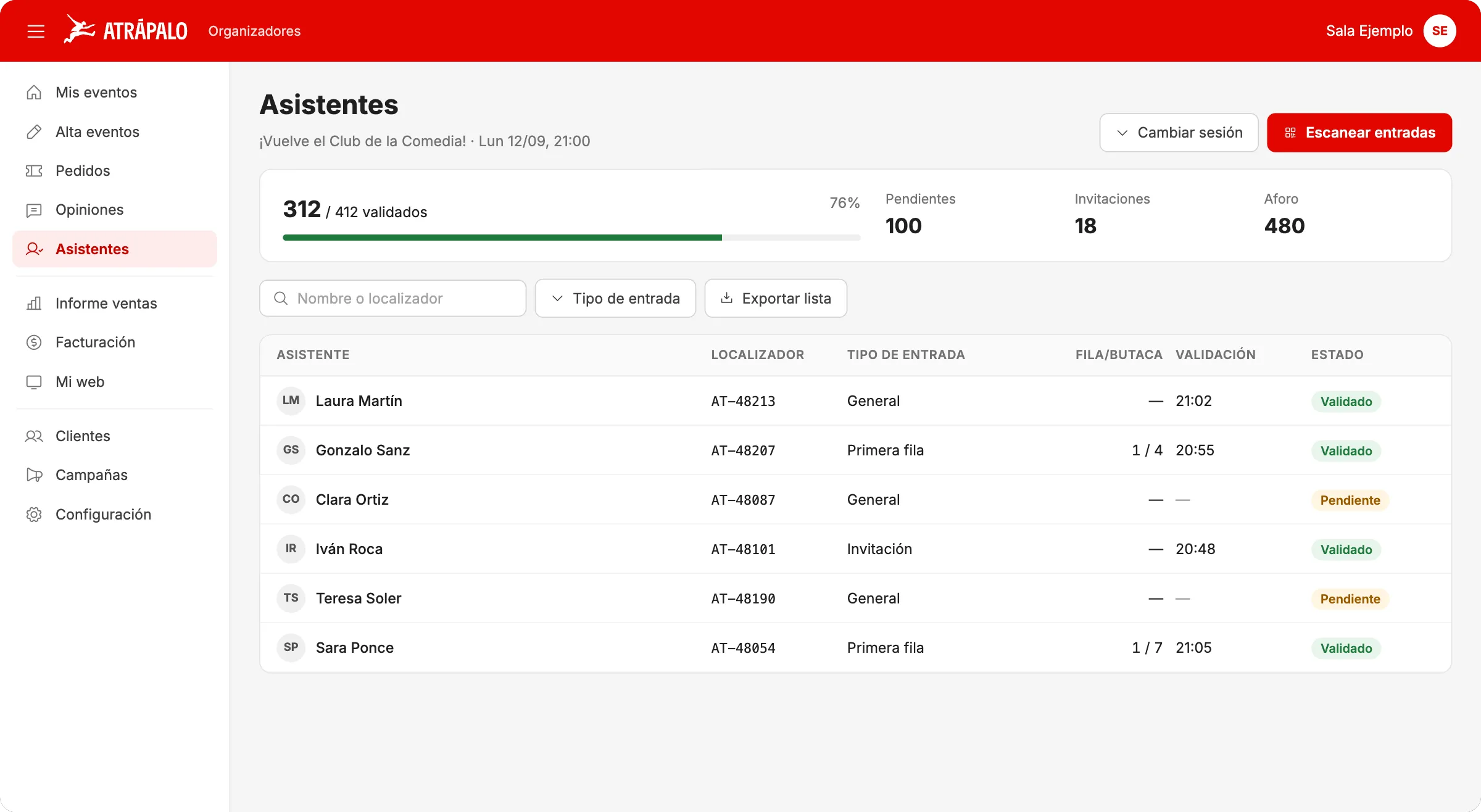
Task: Open the SE user avatar
Action: pyautogui.click(x=1440, y=31)
